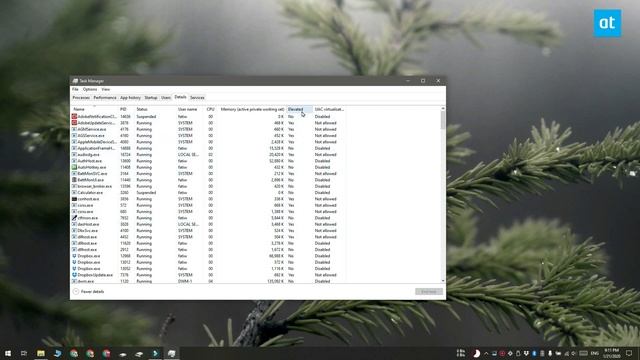Click the taskbar clock and date
The height and width of the screenshot is (360, 640).
611,353
